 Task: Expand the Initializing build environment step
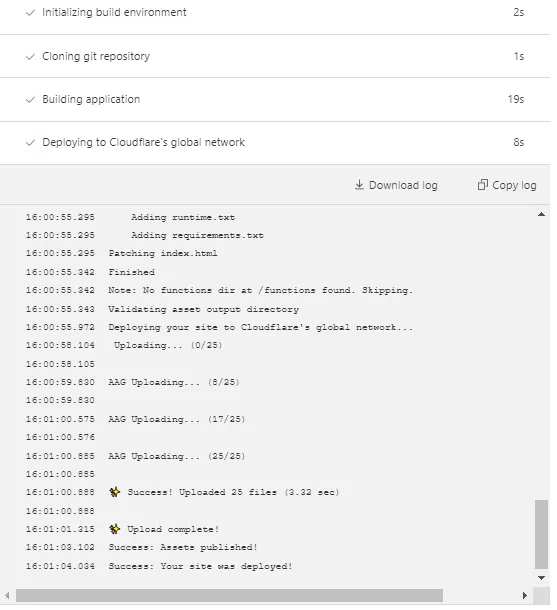pyautogui.click(x=275, y=13)
